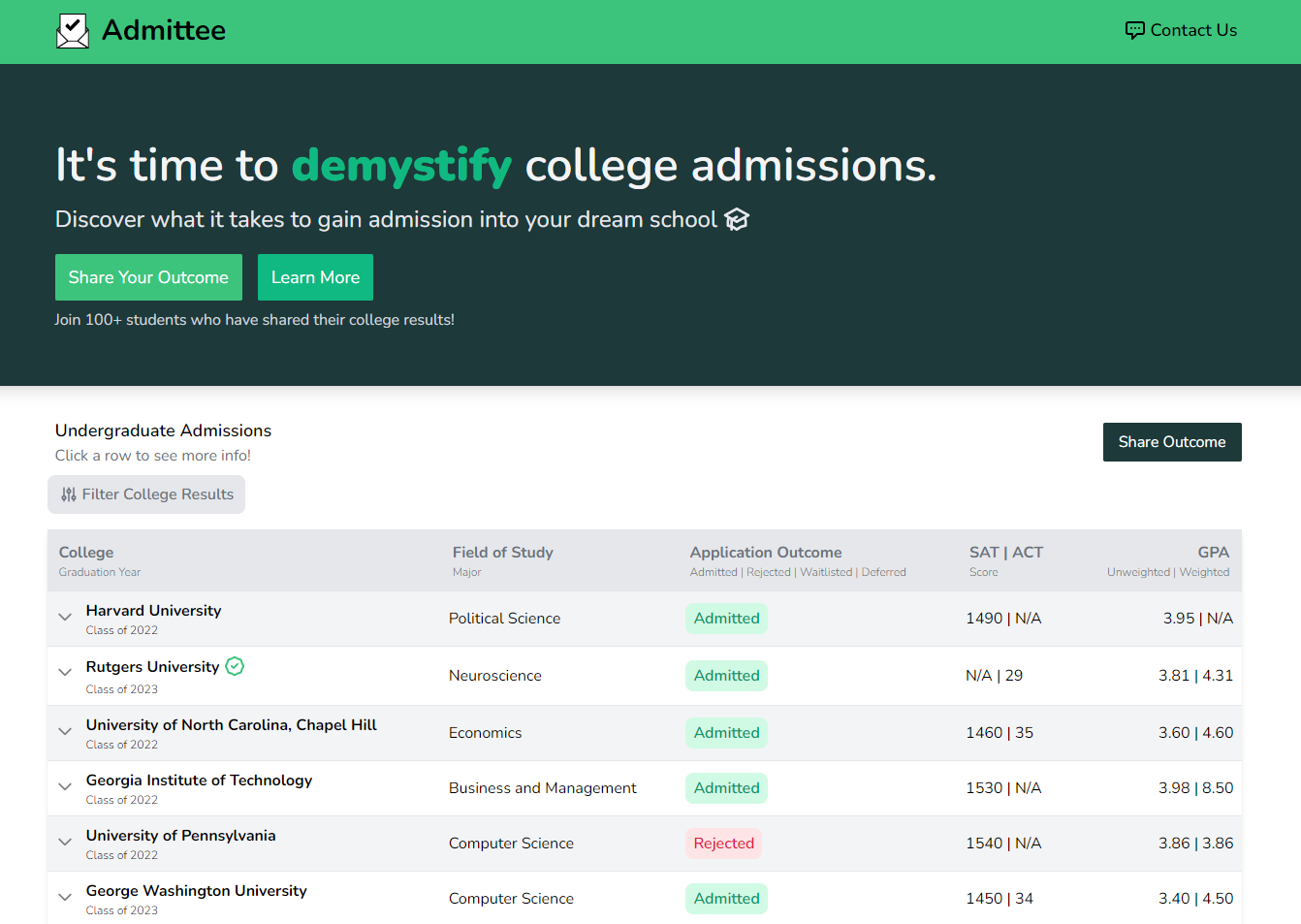Click the Application Outcome column header
1301x924 pixels.
pos(766,553)
